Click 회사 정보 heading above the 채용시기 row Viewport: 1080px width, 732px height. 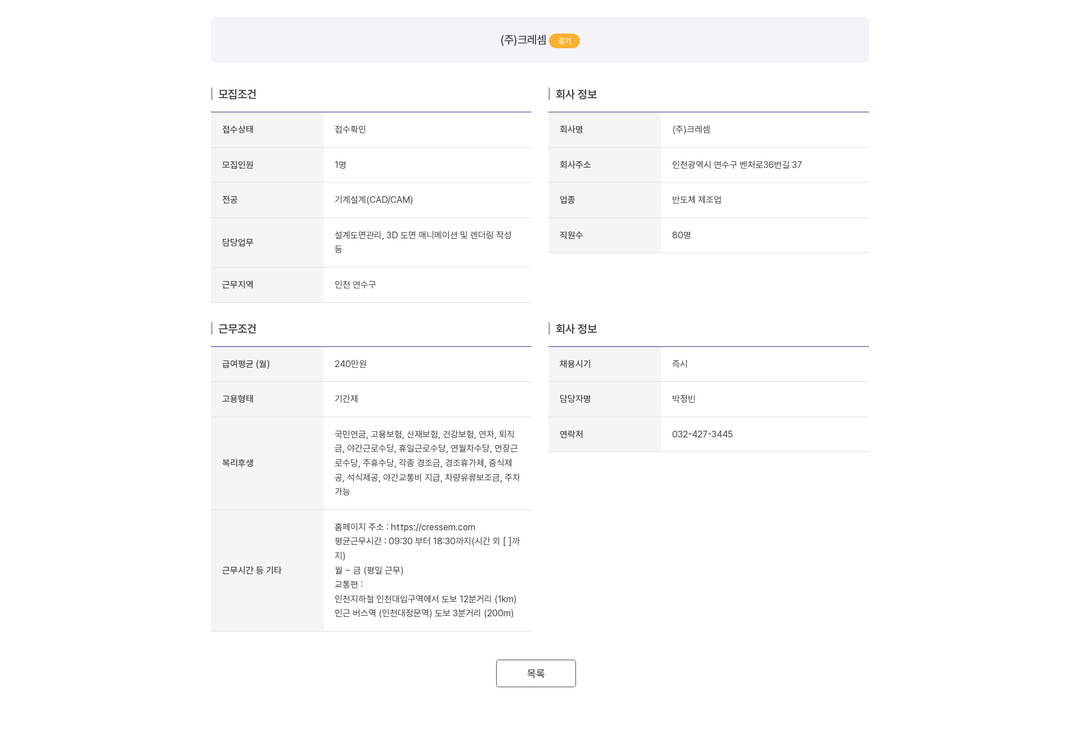[x=576, y=329]
